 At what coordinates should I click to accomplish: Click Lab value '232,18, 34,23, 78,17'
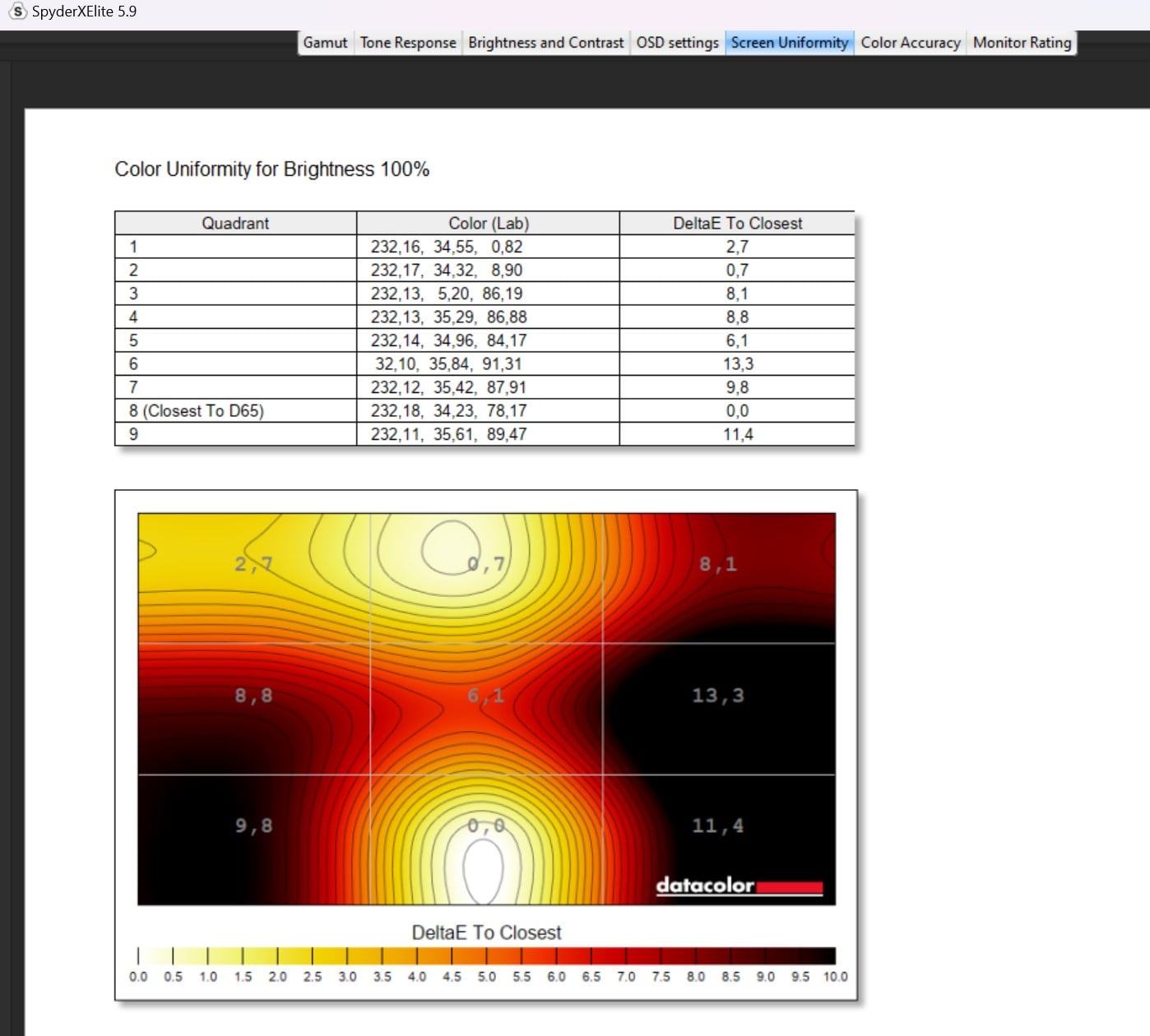tap(448, 410)
